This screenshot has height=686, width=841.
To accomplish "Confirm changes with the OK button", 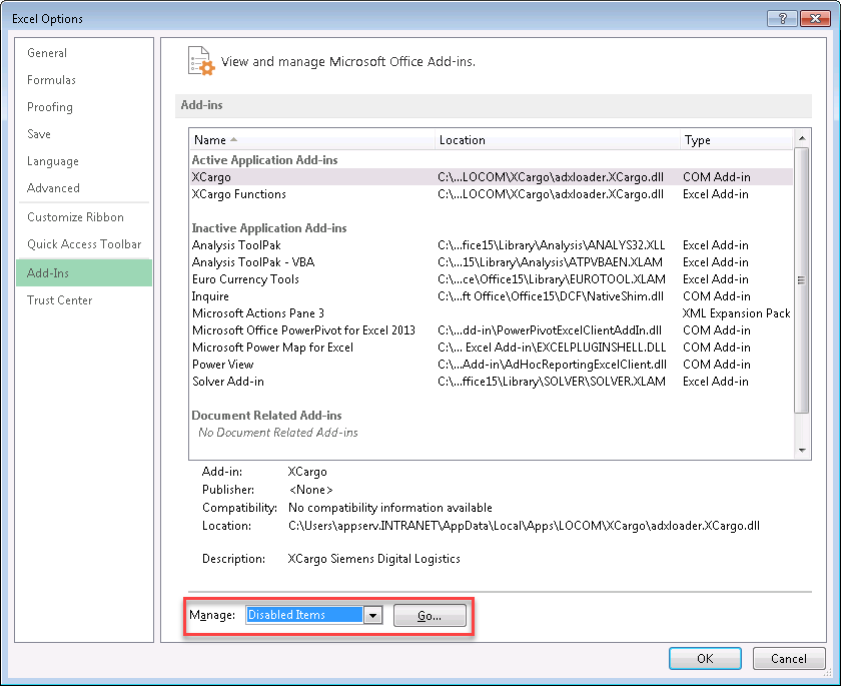I will (x=705, y=658).
